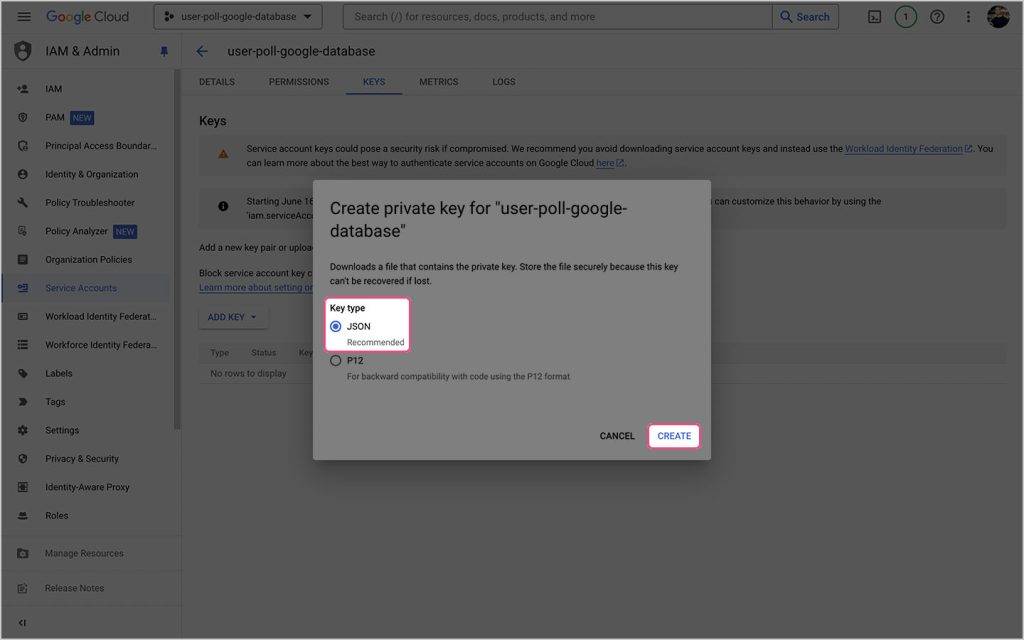Click the 'Status' column header
1024x640 pixels.
pyautogui.click(x=264, y=353)
